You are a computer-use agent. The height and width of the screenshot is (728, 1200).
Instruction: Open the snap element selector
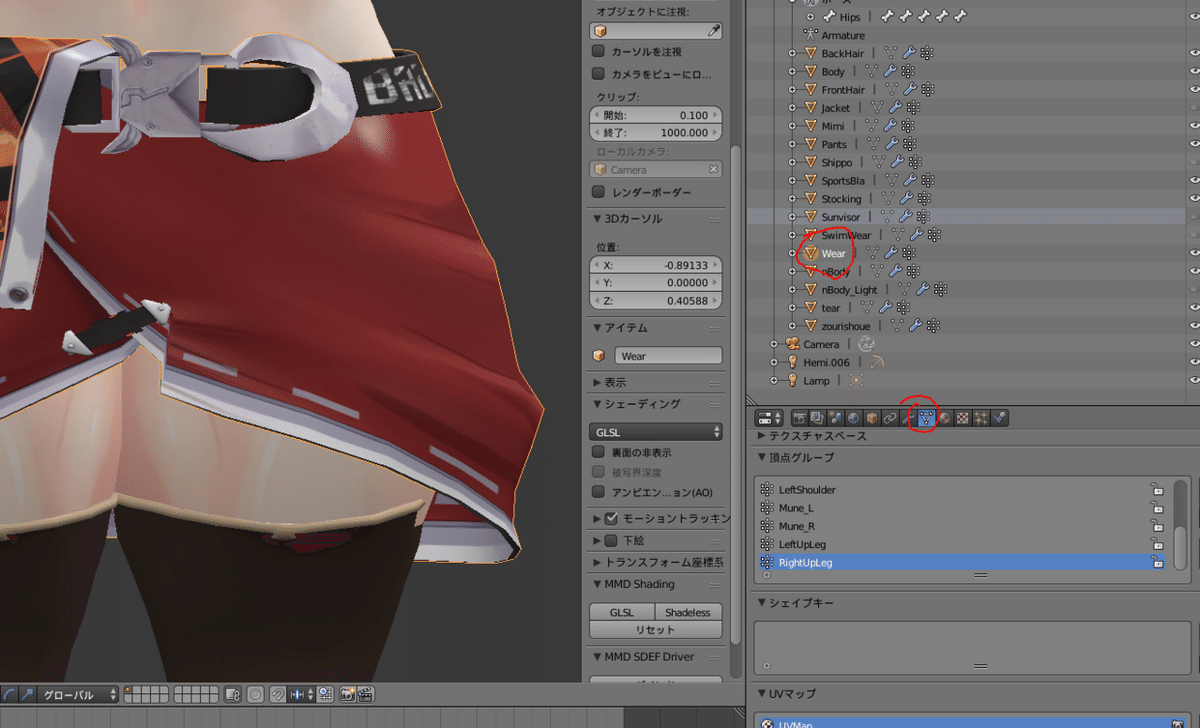(x=302, y=694)
